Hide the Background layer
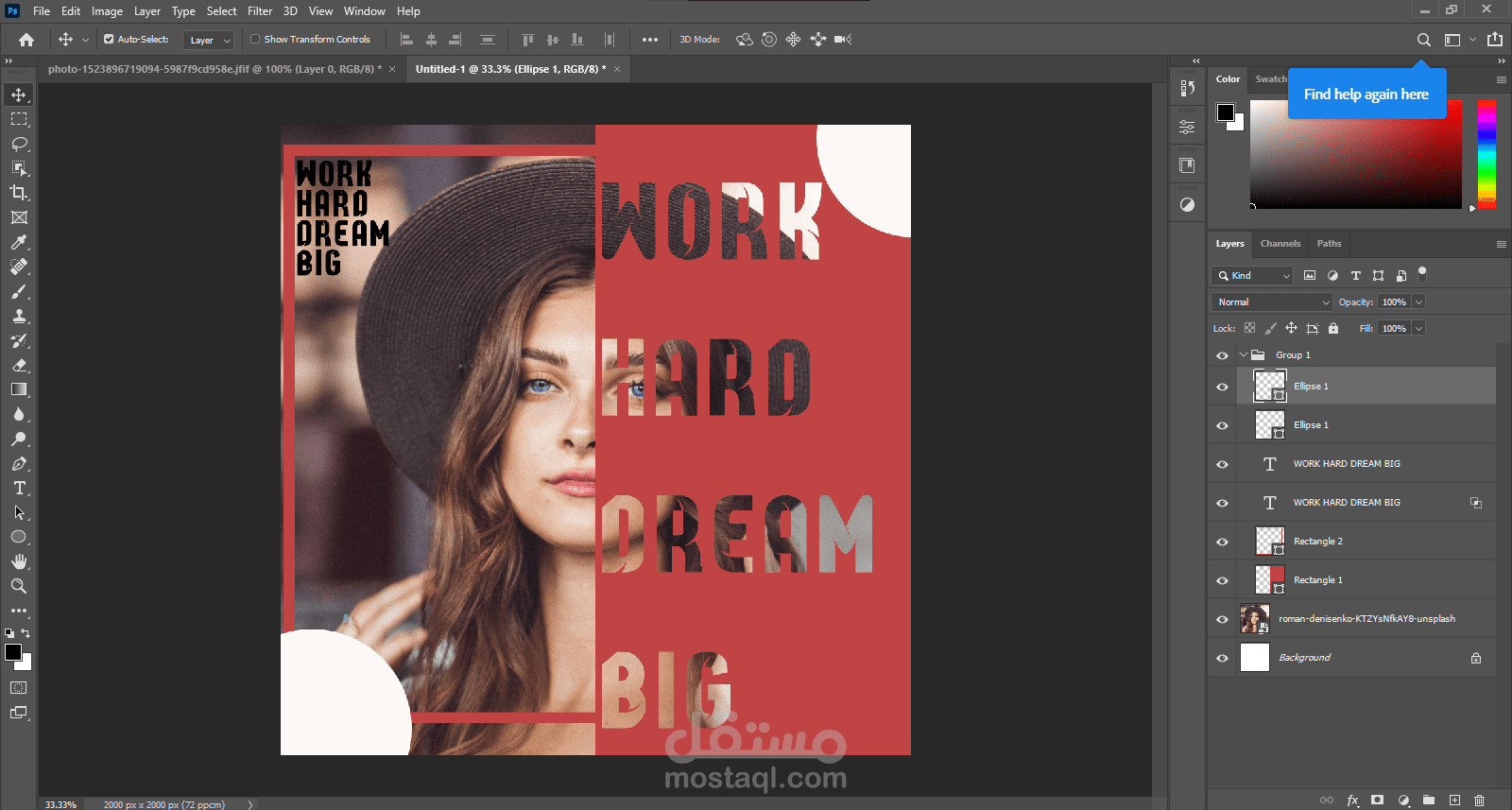This screenshot has height=810, width=1512. pos(1222,658)
